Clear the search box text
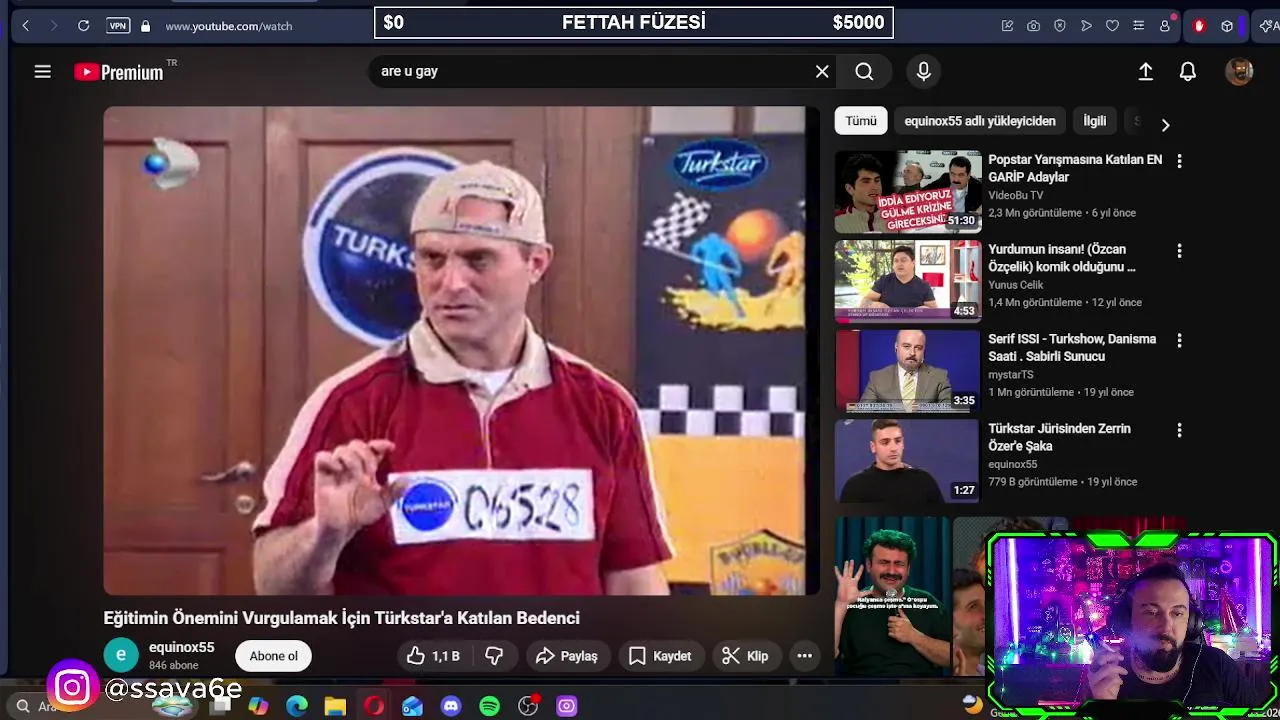The image size is (1280, 720). (822, 72)
